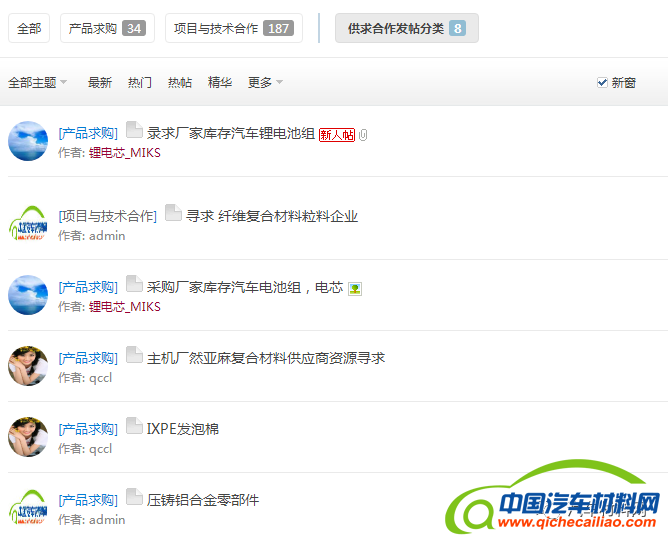Viewport: 668px width, 539px height.
Task: Click the folder icon beside 录求厂家库存汽车锂电池组
Action: pyautogui.click(x=134, y=131)
